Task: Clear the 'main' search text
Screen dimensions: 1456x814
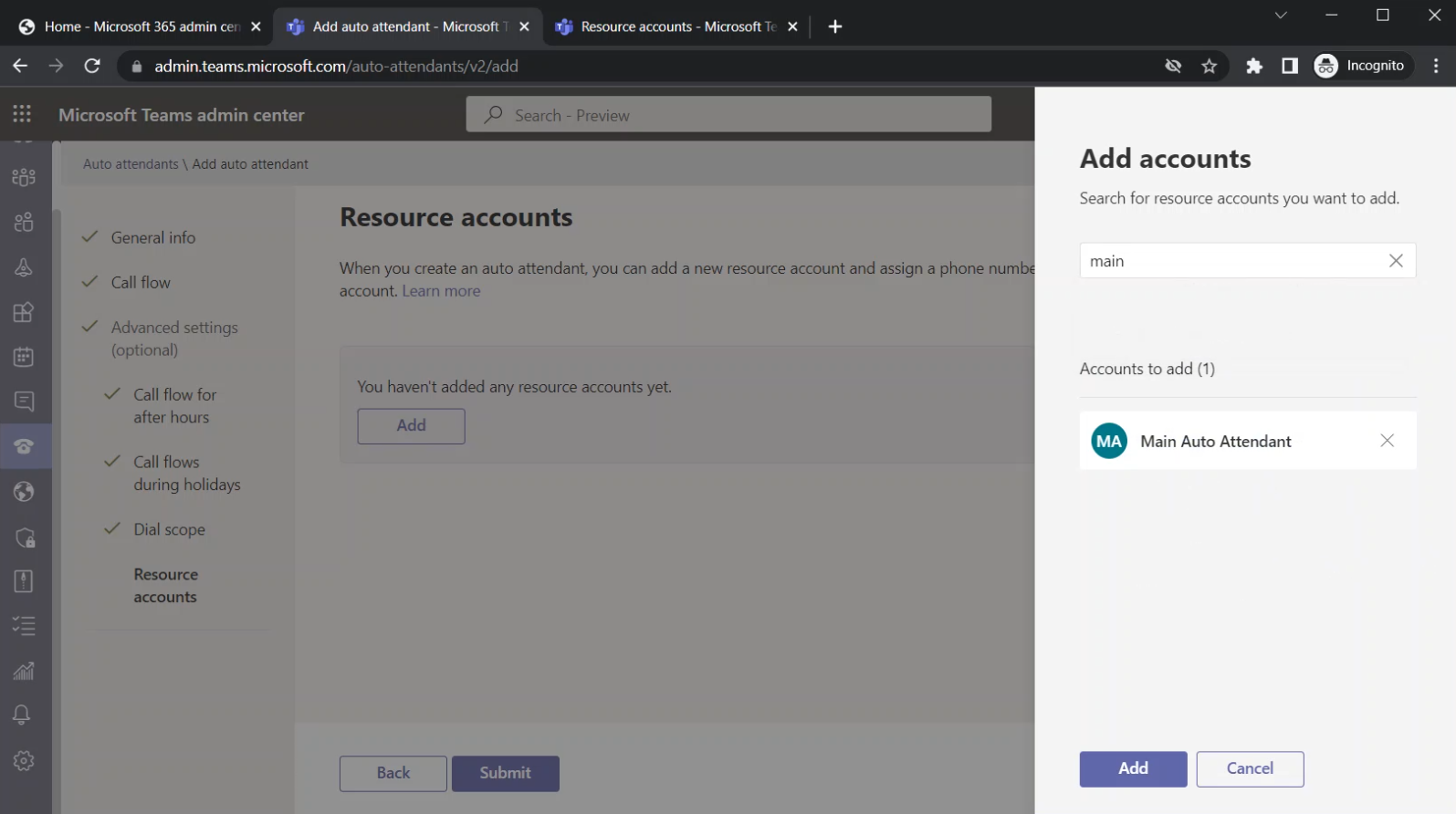Action: (1396, 261)
